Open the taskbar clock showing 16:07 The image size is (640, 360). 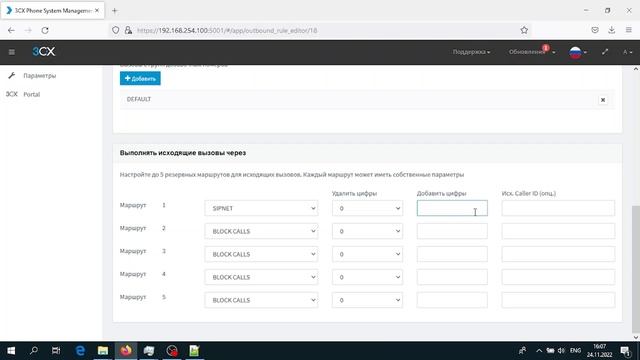click(x=600, y=351)
